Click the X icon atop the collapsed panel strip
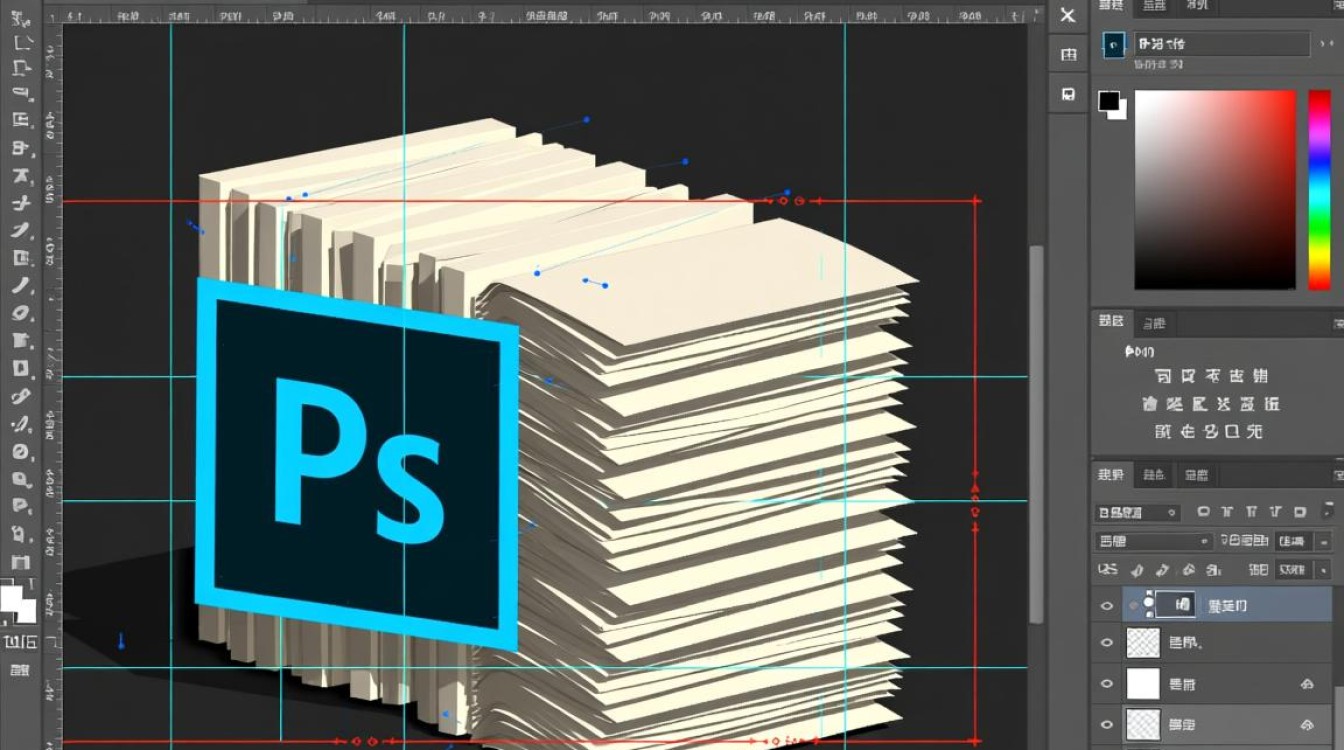Viewport: 1344px width, 750px height. pos(1068,15)
